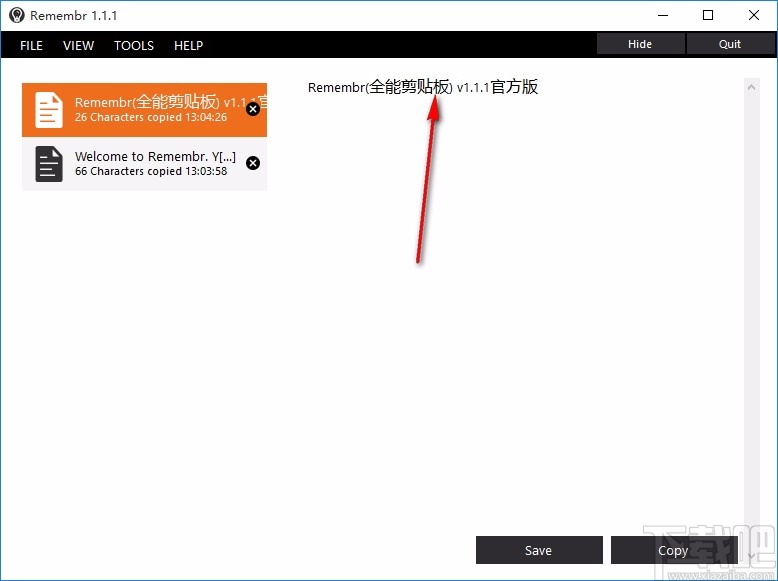The image size is (778, 581).
Task: Maximize the Remembr window
Action: (x=708, y=15)
